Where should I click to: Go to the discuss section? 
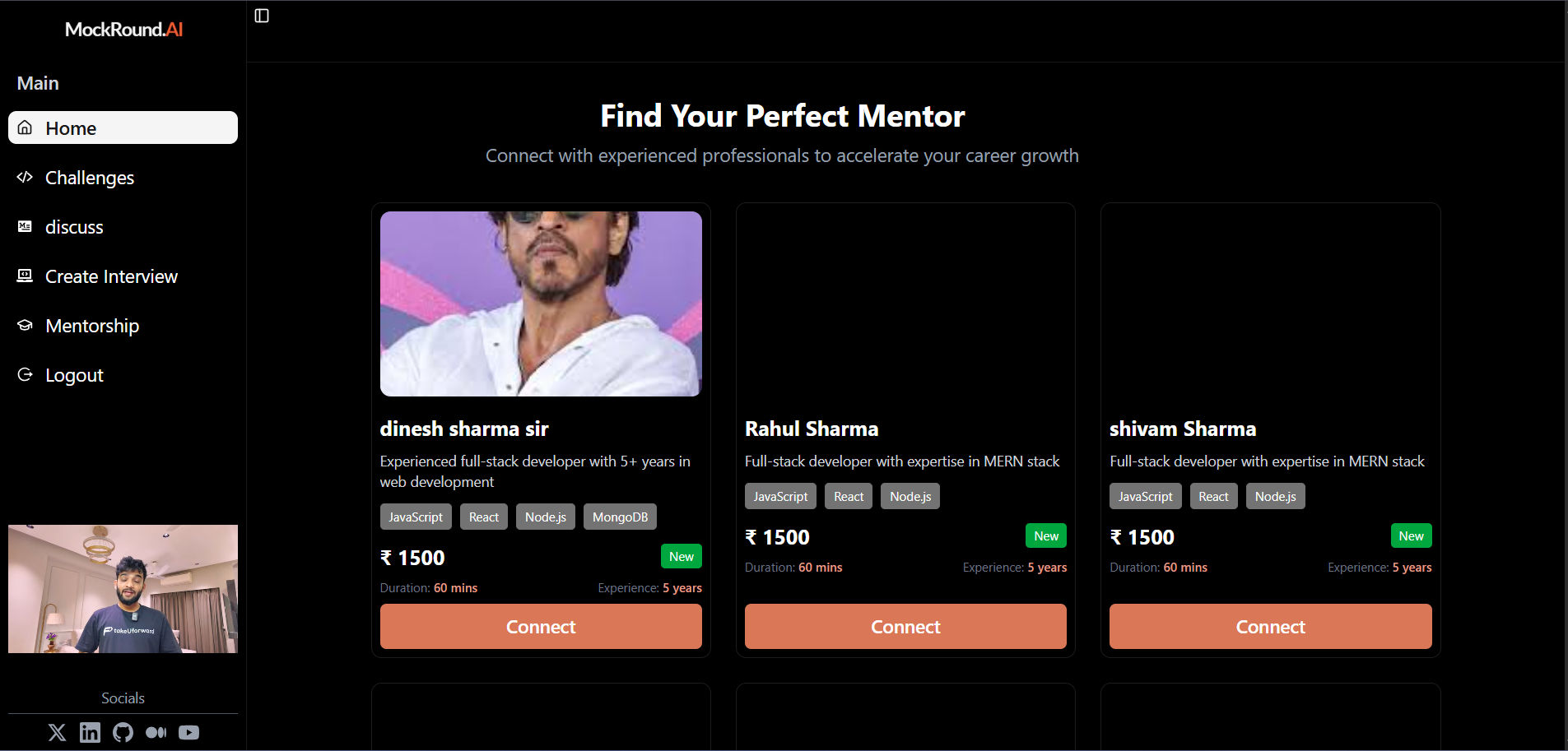pos(74,227)
